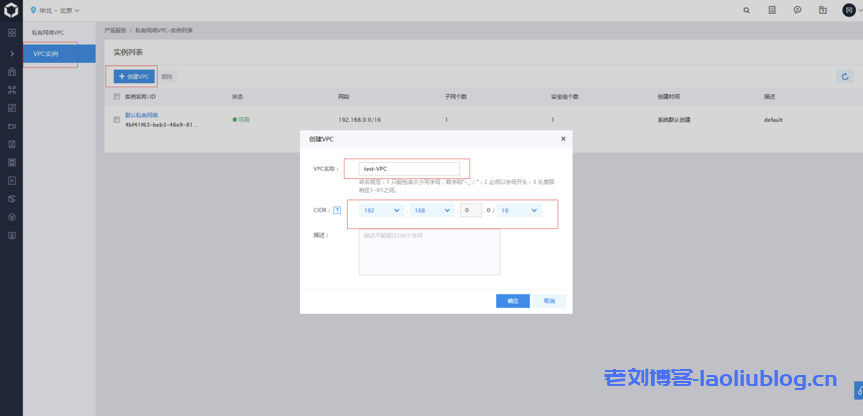Viewport: 863px width, 416px height.
Task: Open the 华北-北京 region dropdown
Action: click(x=55, y=10)
